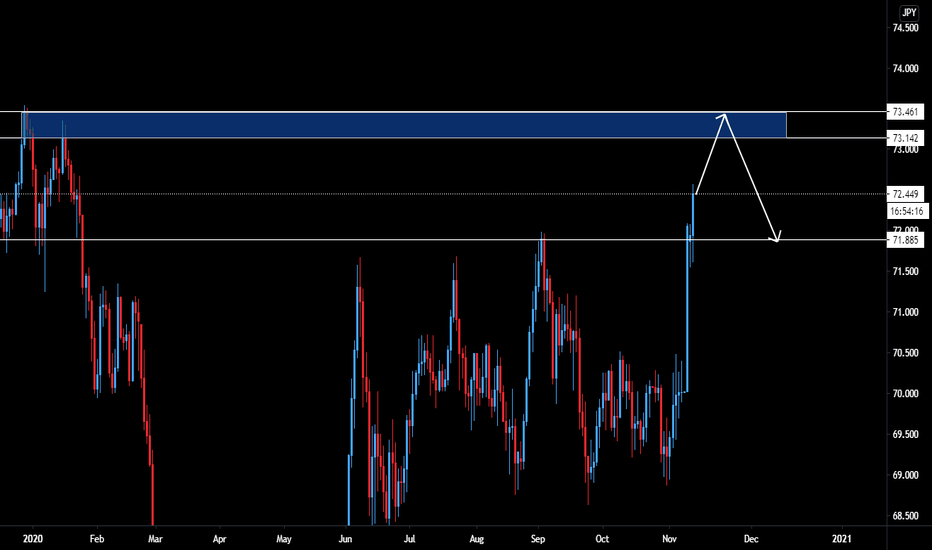932x550 pixels.
Task: Select the 73.461 price level label
Action: 905,112
